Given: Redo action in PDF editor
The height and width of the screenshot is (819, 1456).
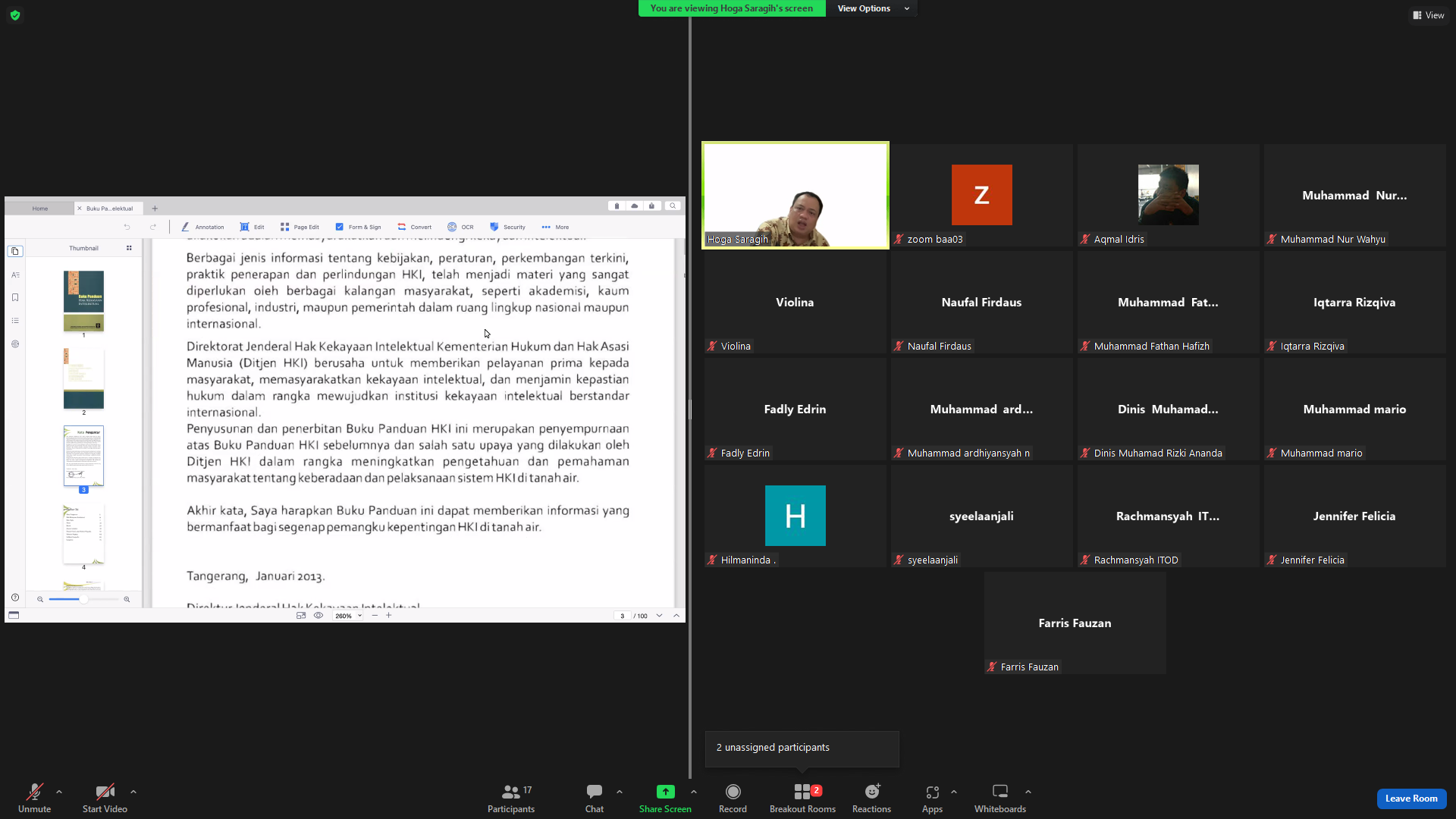Looking at the screenshot, I should [x=153, y=227].
